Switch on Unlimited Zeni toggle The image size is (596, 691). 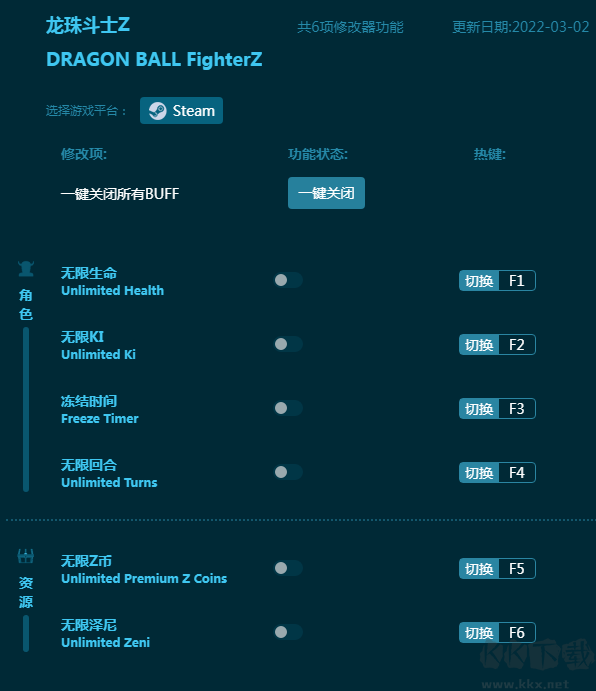click(288, 632)
